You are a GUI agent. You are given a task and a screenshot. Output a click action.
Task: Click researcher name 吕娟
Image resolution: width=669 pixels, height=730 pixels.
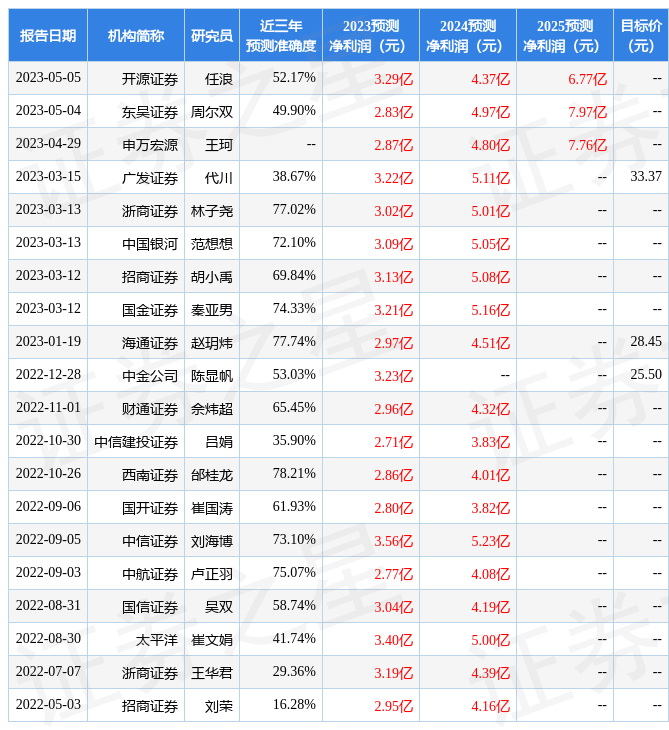pos(219,442)
